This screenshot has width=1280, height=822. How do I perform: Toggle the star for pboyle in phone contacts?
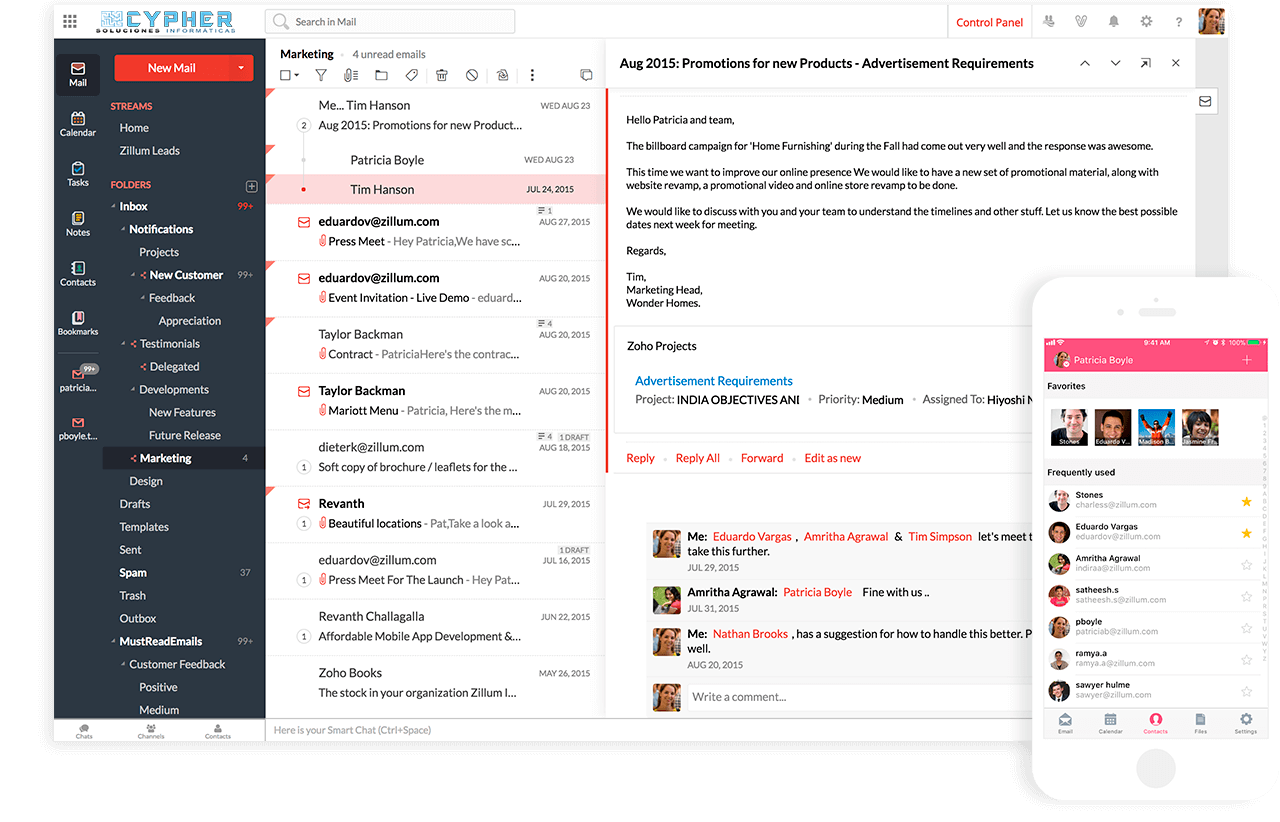[x=1246, y=628]
